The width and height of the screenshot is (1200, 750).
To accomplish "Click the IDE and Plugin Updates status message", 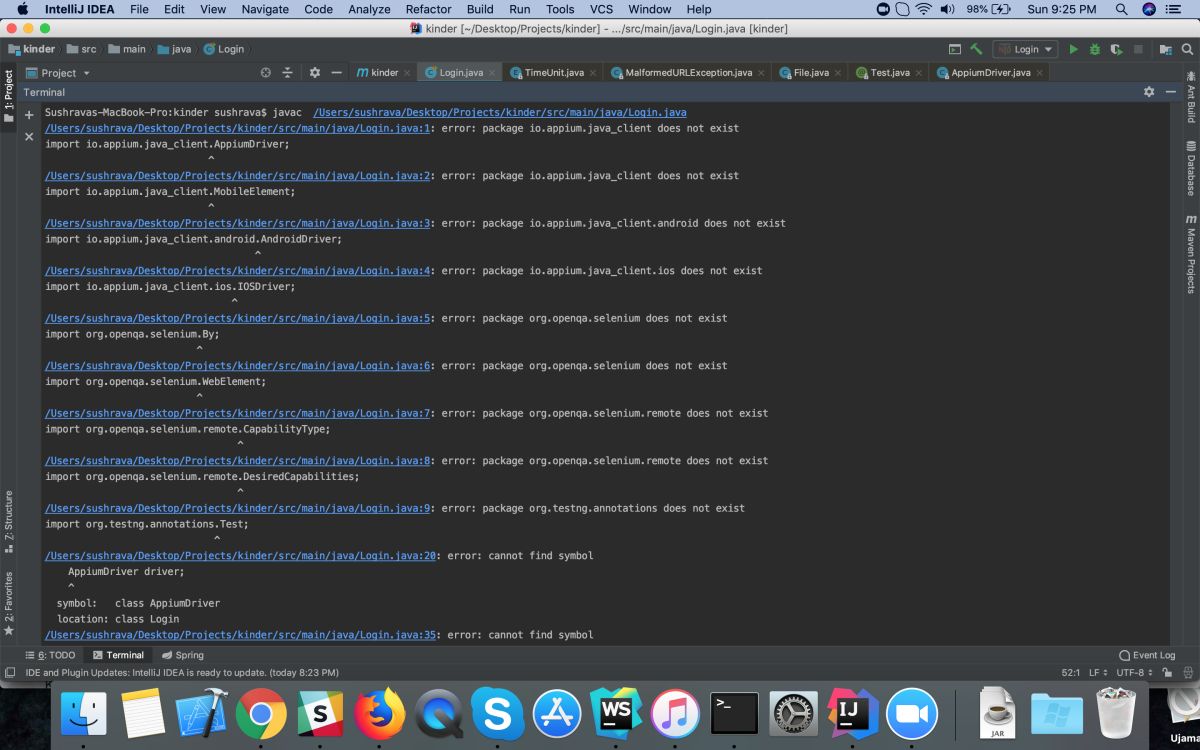I will (182, 673).
